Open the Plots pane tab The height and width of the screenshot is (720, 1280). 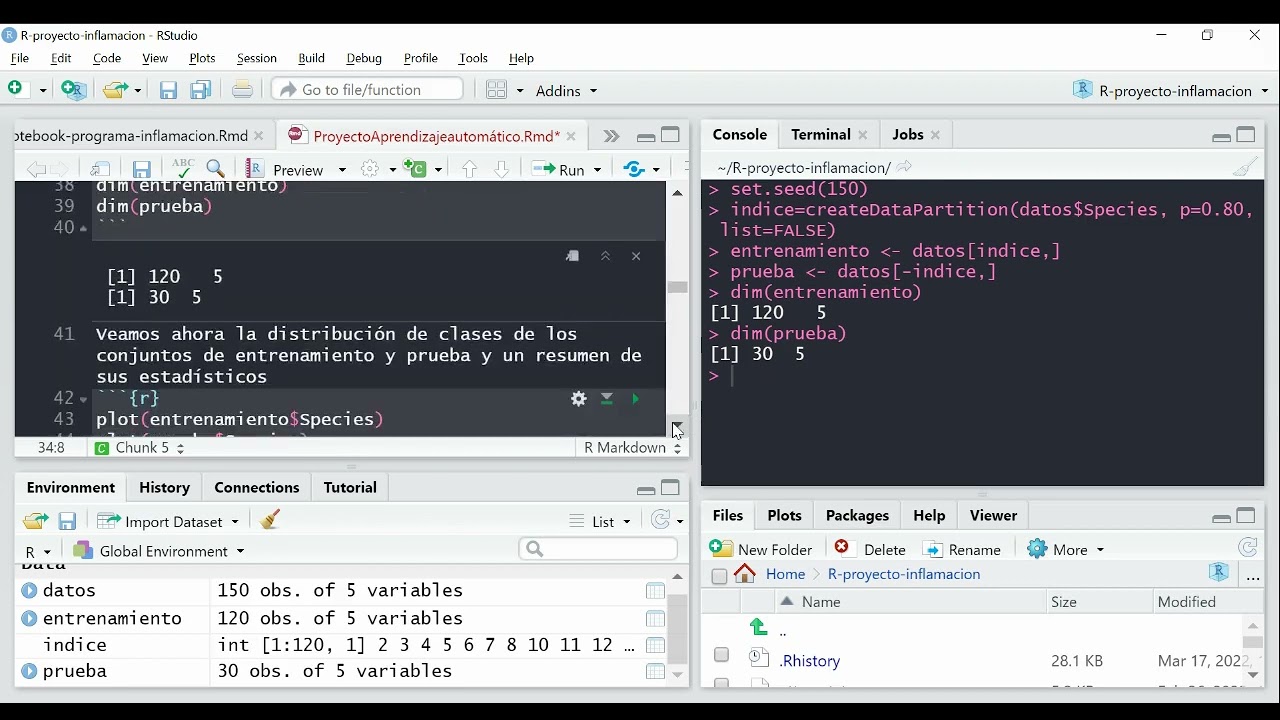coord(784,515)
